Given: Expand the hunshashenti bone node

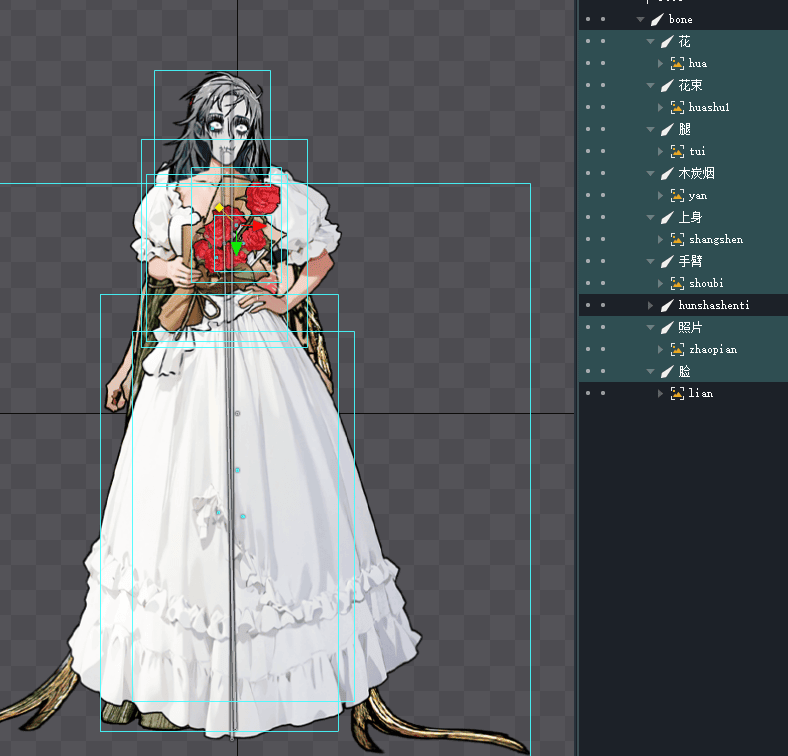Looking at the screenshot, I should 651,305.
